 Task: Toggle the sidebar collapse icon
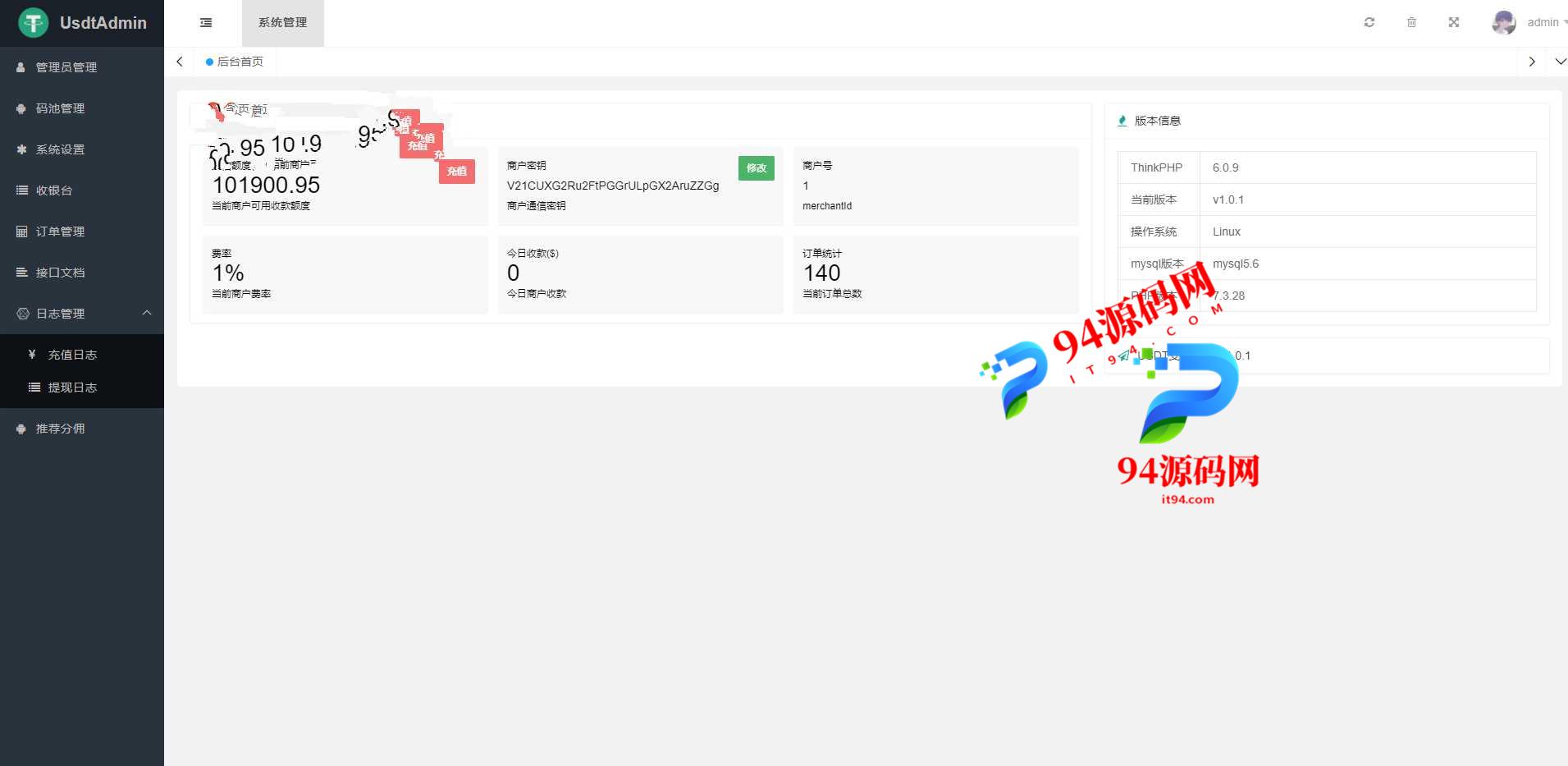206,23
